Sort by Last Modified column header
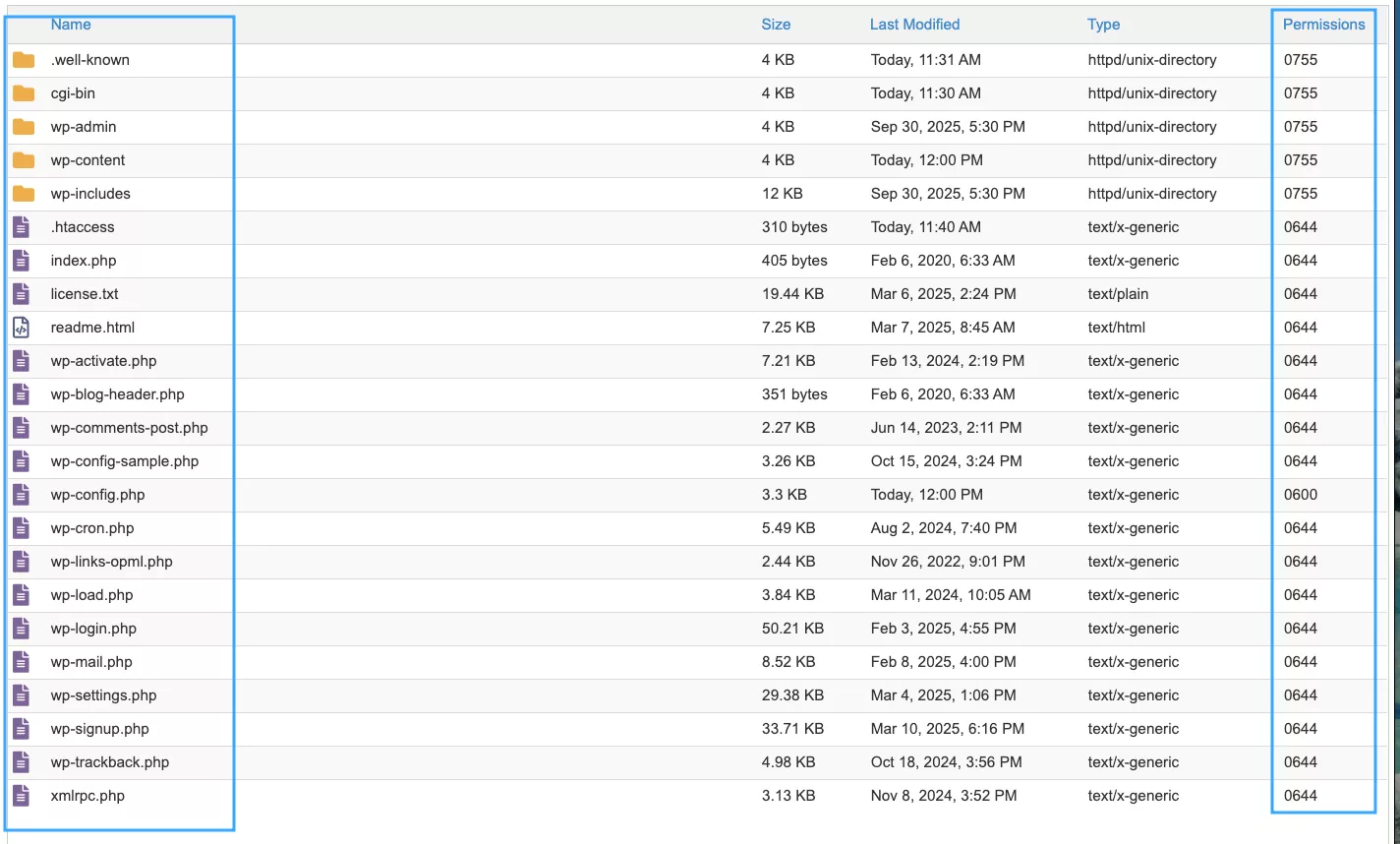The width and height of the screenshot is (1400, 844). pos(914,25)
